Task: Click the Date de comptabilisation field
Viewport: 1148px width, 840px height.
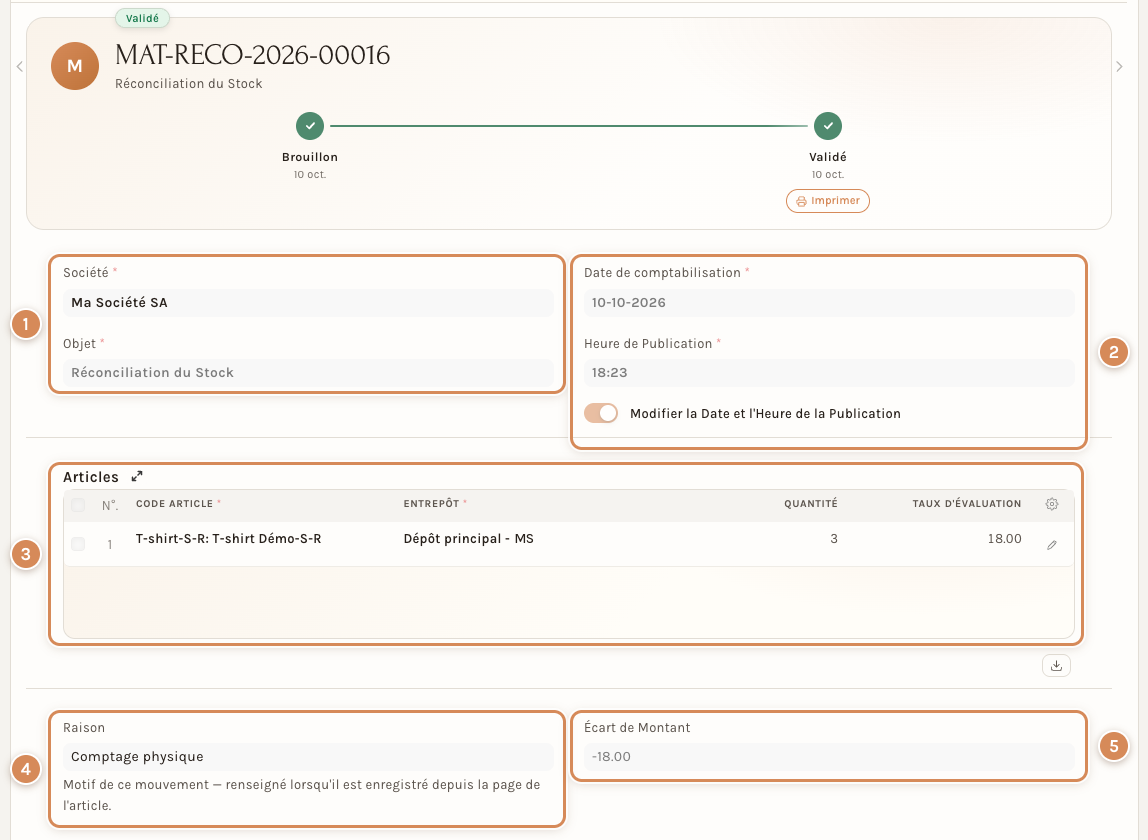Action: click(x=829, y=302)
